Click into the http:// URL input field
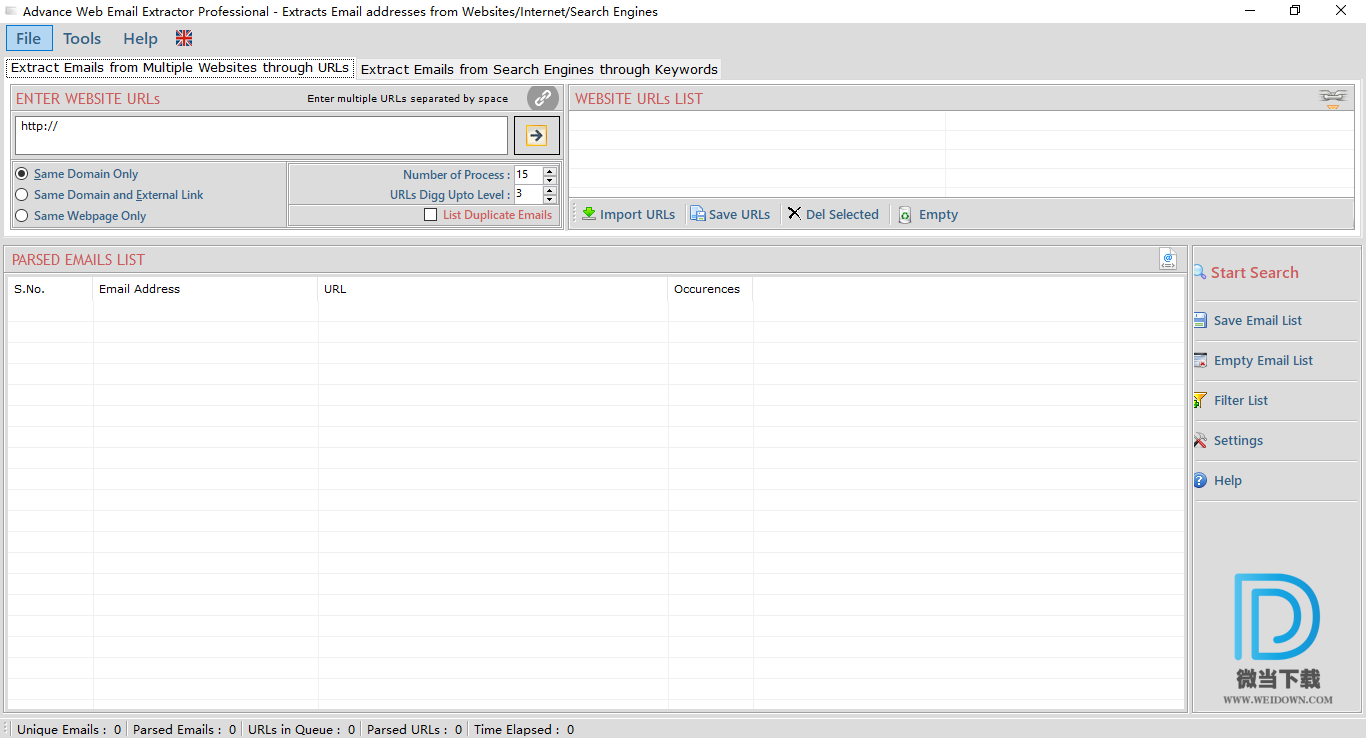Screen dimensions: 1366x738 tap(262, 135)
